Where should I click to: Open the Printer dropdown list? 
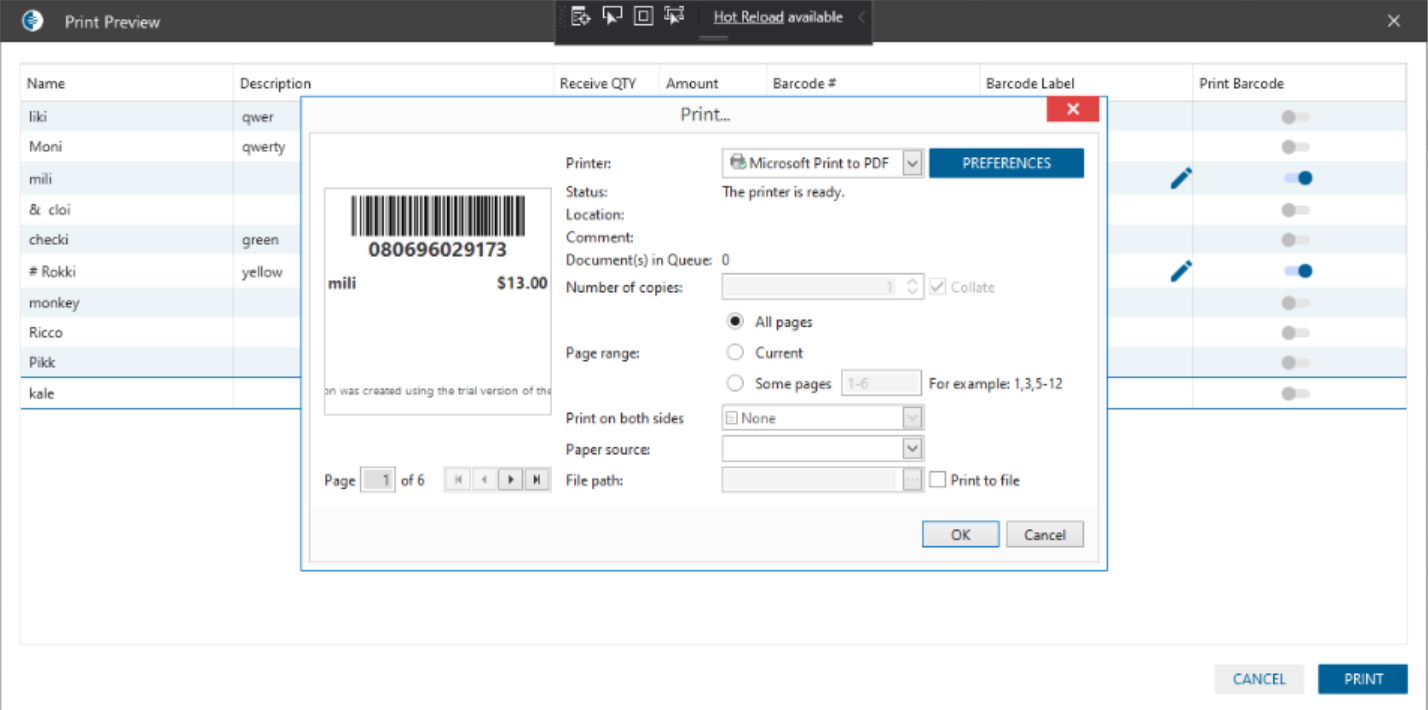click(912, 163)
